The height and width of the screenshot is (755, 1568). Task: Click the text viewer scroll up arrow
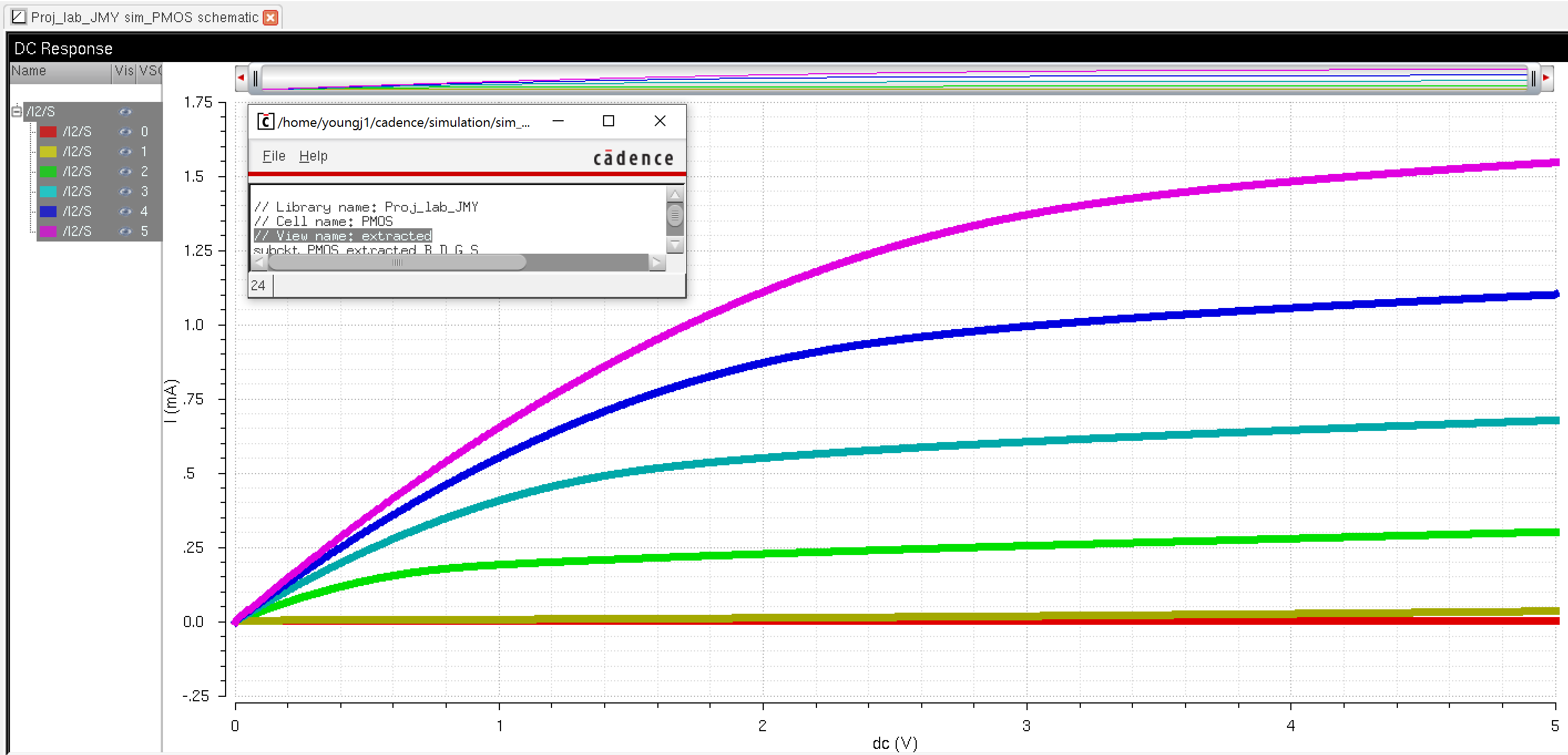(x=675, y=194)
